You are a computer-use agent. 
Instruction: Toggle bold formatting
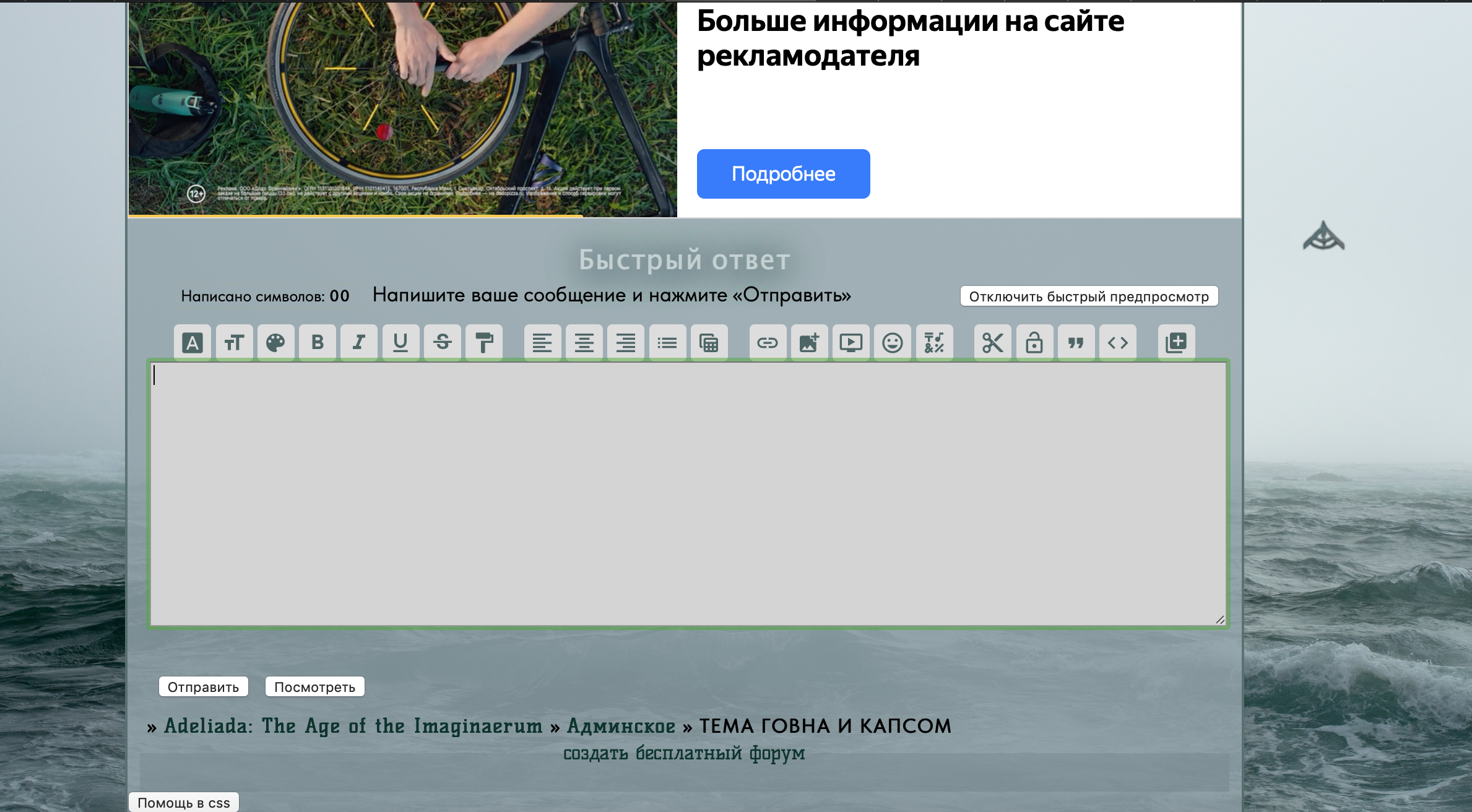pos(318,342)
